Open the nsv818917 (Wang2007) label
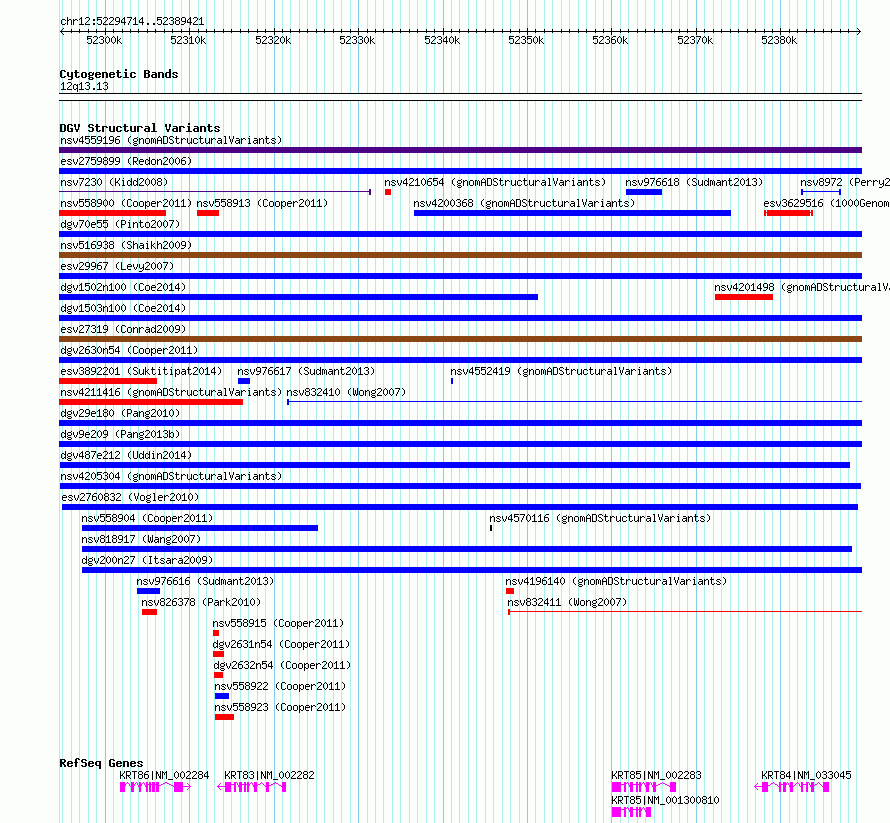Screen dimensions: 890x823 tap(141, 539)
